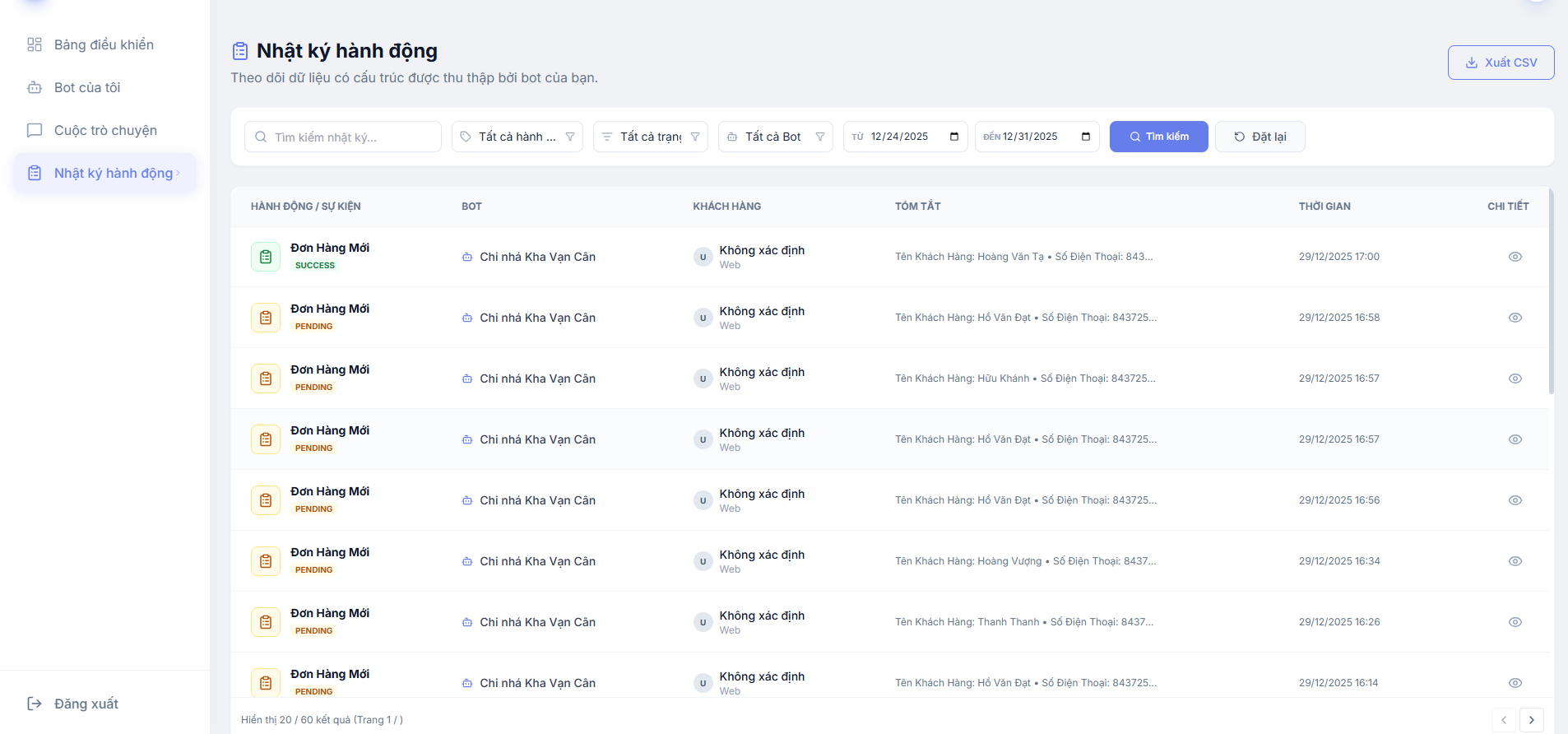This screenshot has height=734, width=1568.
Task: Click calendar icon in the 12/31/2025 end date
Action: pyautogui.click(x=1085, y=137)
